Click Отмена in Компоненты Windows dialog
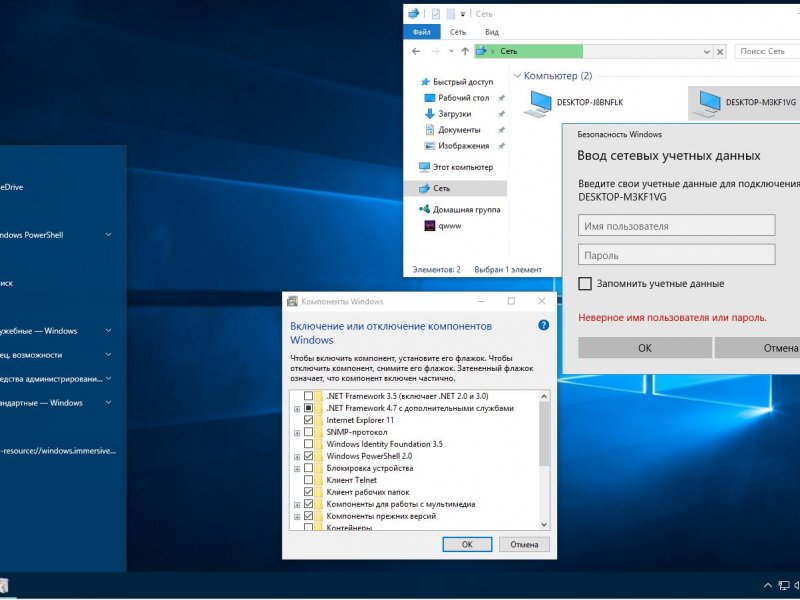This screenshot has width=800, height=600. pos(524,544)
